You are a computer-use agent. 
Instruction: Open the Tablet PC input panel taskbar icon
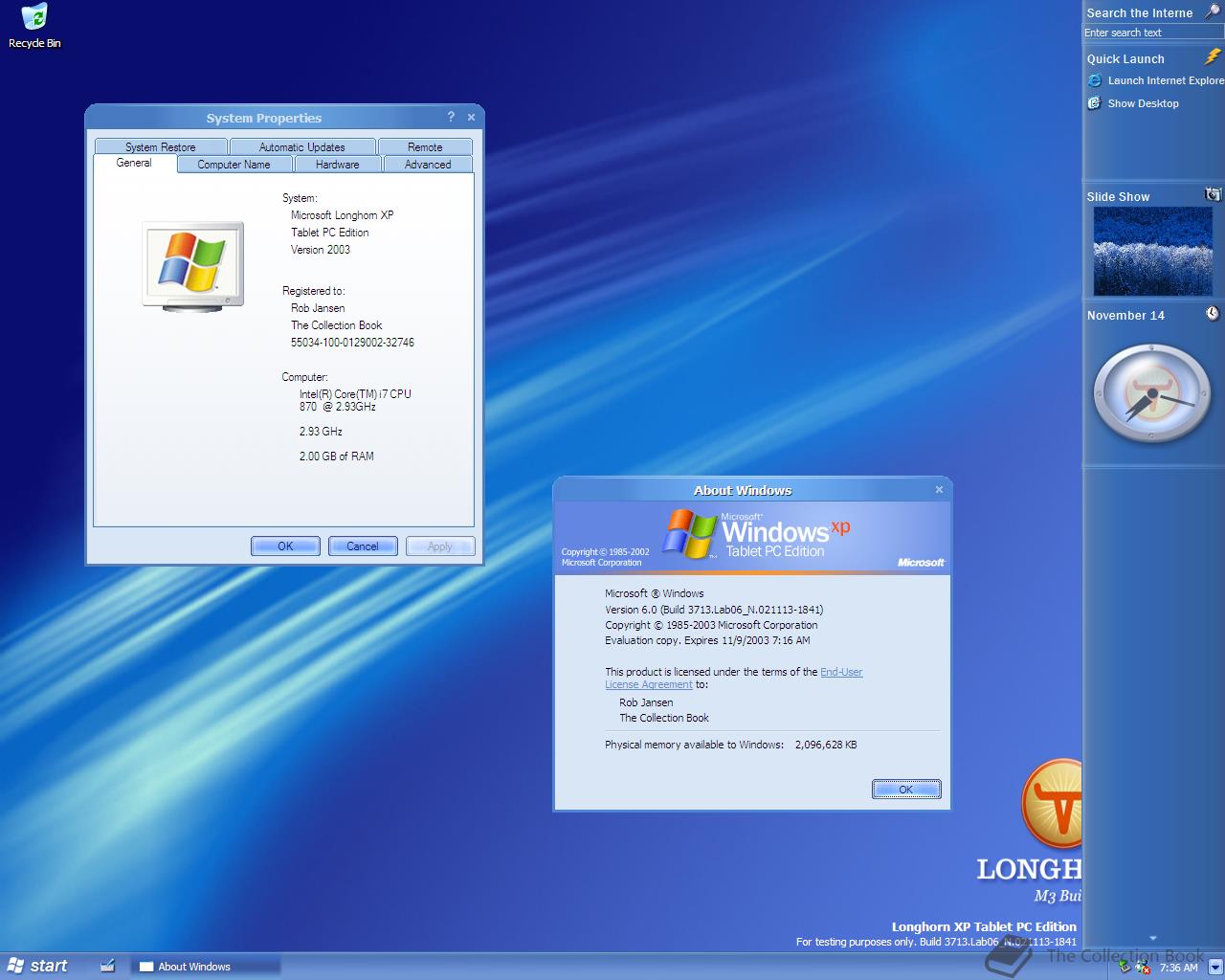(x=108, y=966)
